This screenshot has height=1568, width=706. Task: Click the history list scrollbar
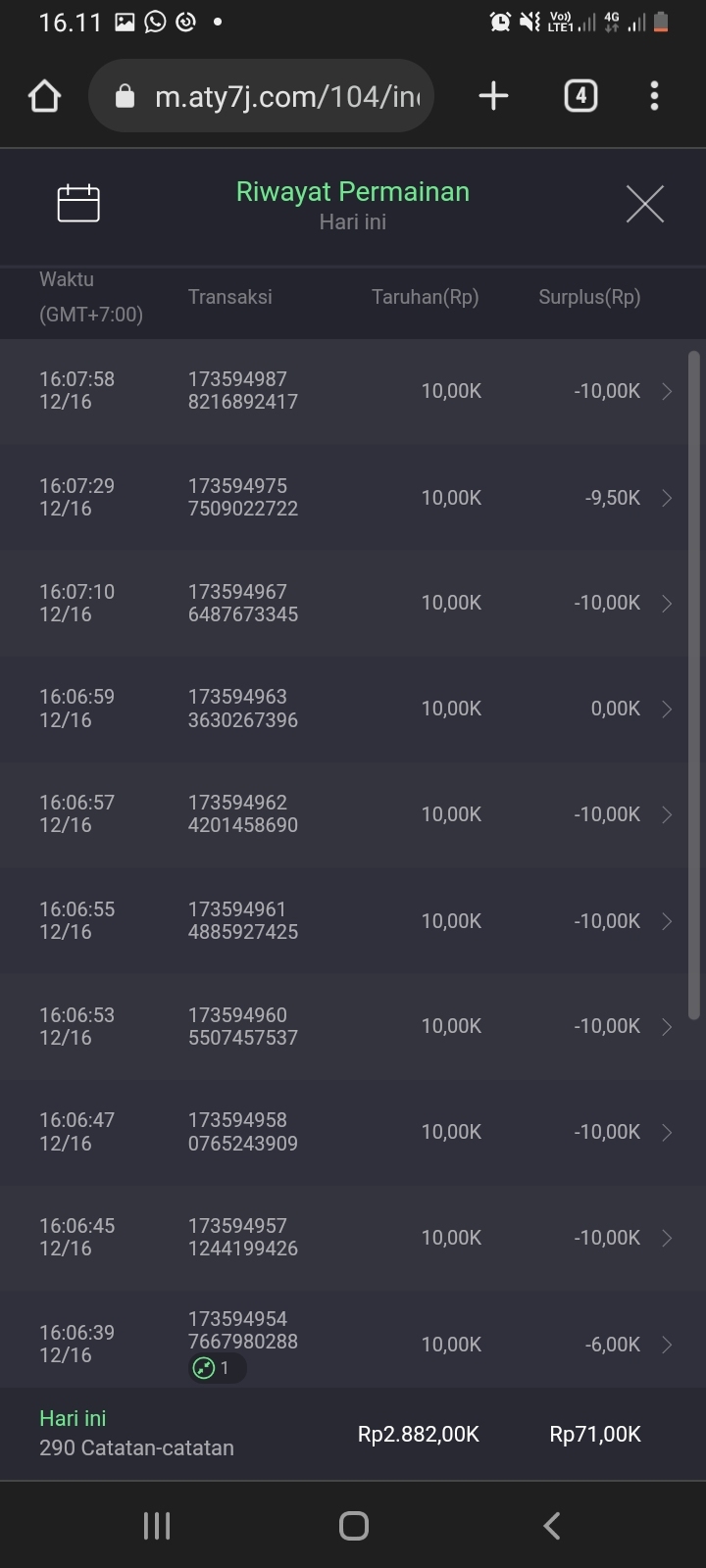[694, 686]
